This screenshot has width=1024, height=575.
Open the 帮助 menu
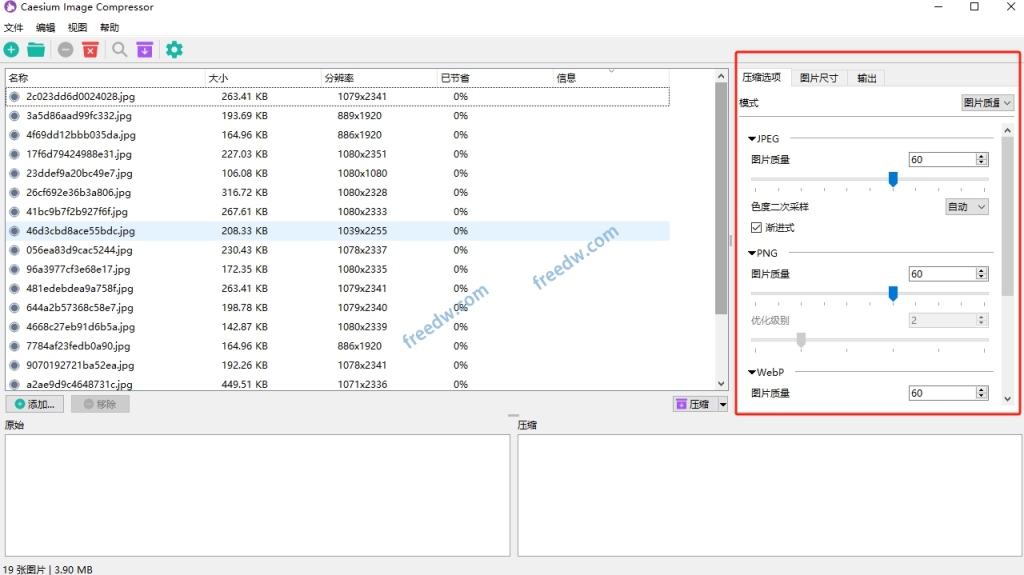[x=110, y=27]
